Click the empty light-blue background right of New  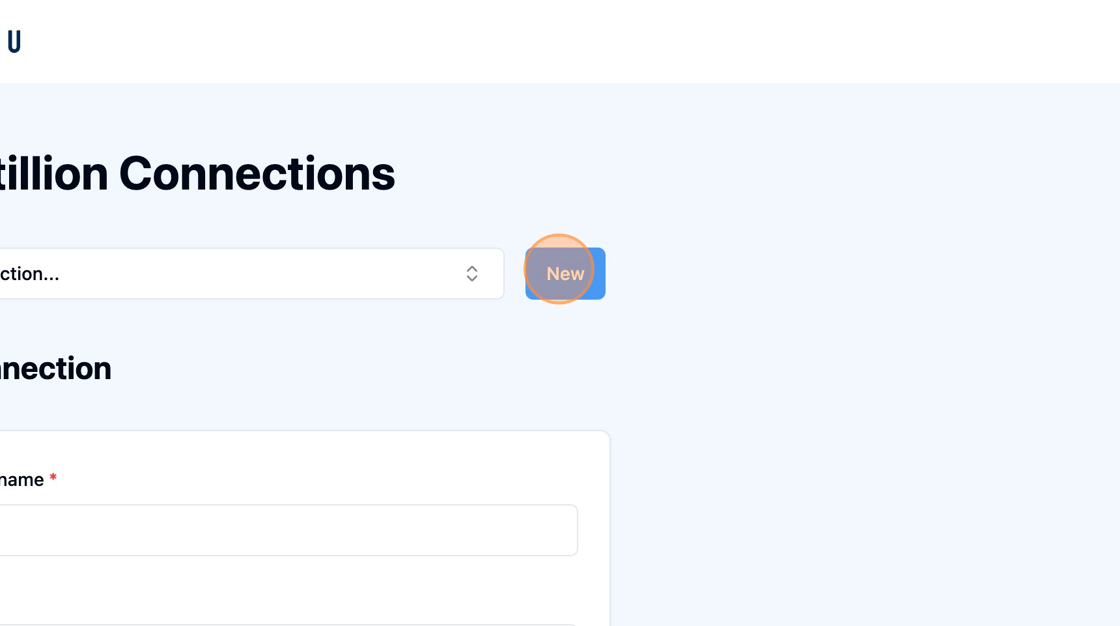pyautogui.click(x=857, y=274)
